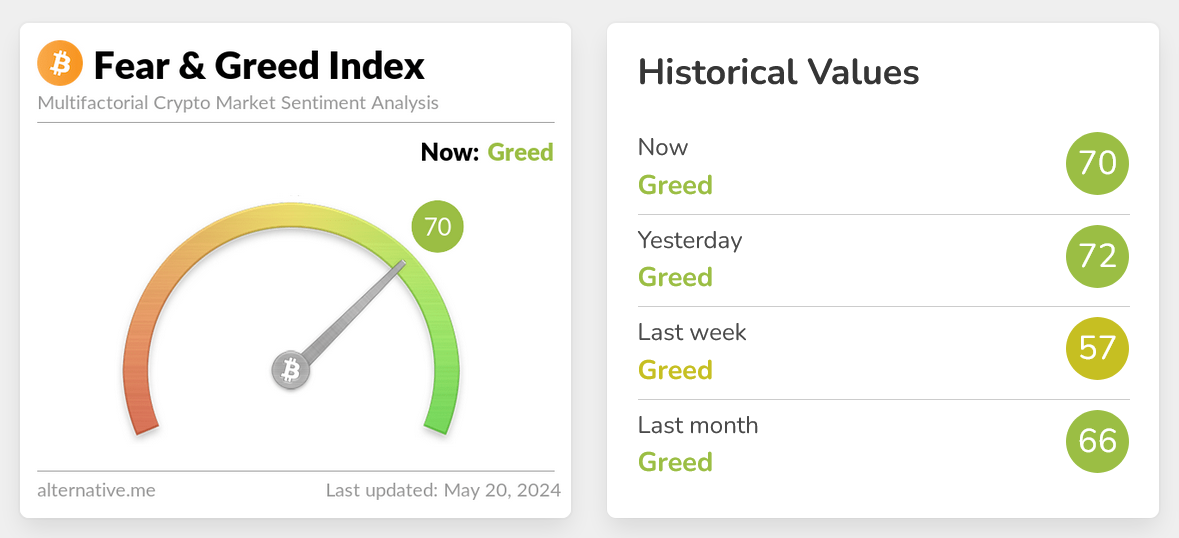Click the yellow Greed text under Last week
Viewport: 1179px width, 538px height.
[675, 370]
